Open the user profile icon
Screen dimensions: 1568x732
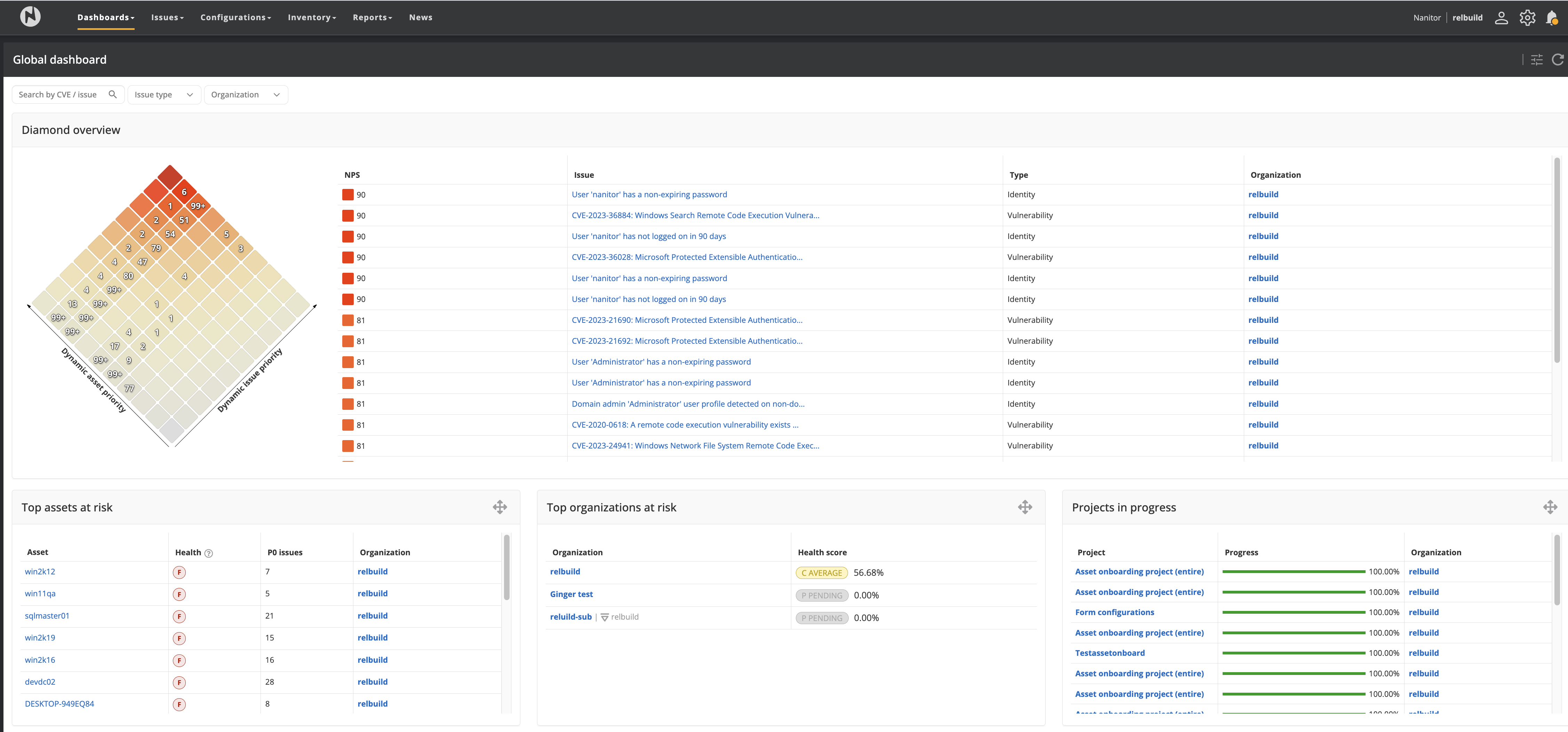[x=1501, y=18]
